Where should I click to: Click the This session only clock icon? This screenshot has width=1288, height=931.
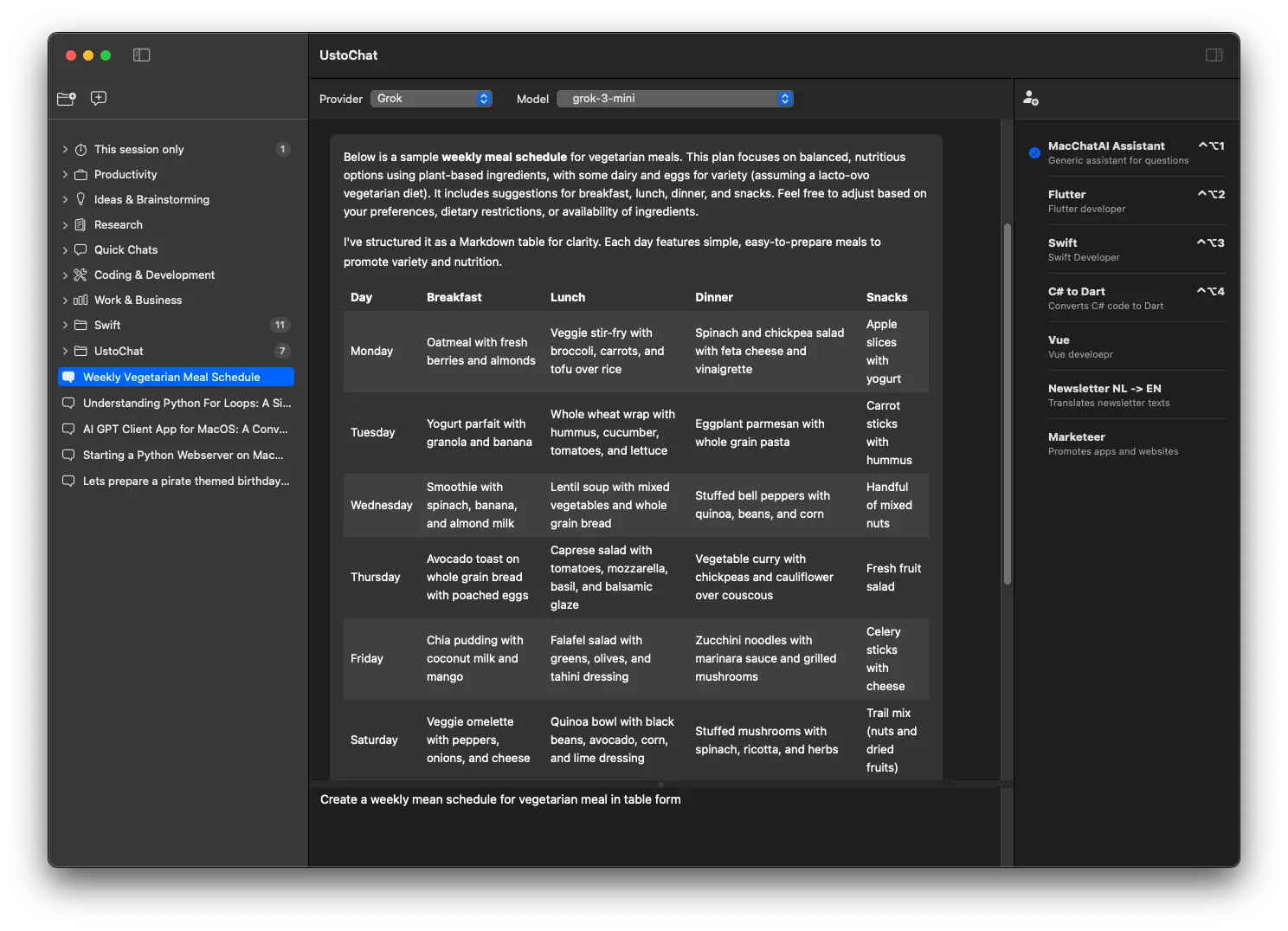coord(80,150)
